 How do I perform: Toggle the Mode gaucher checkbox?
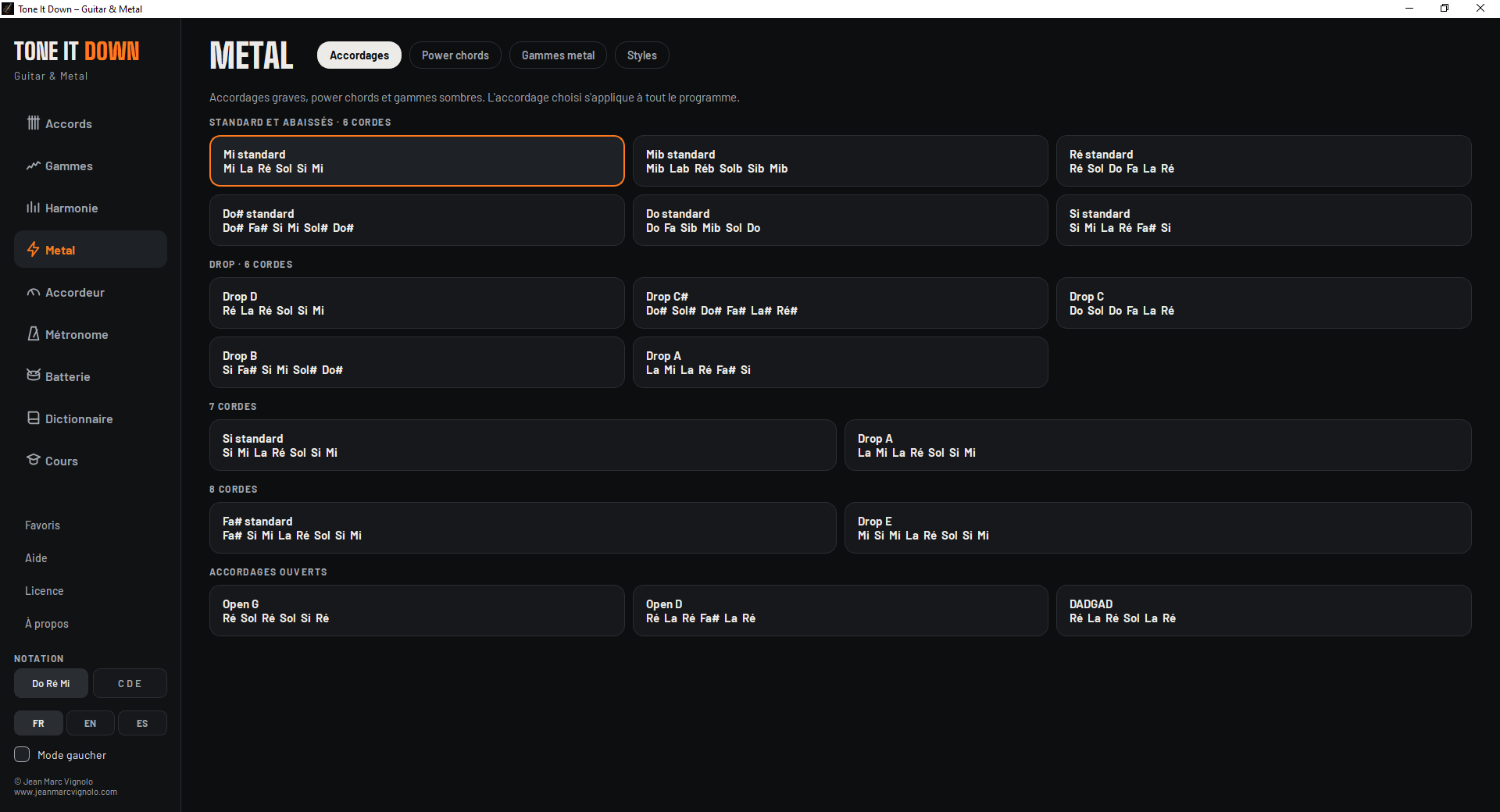[22, 754]
